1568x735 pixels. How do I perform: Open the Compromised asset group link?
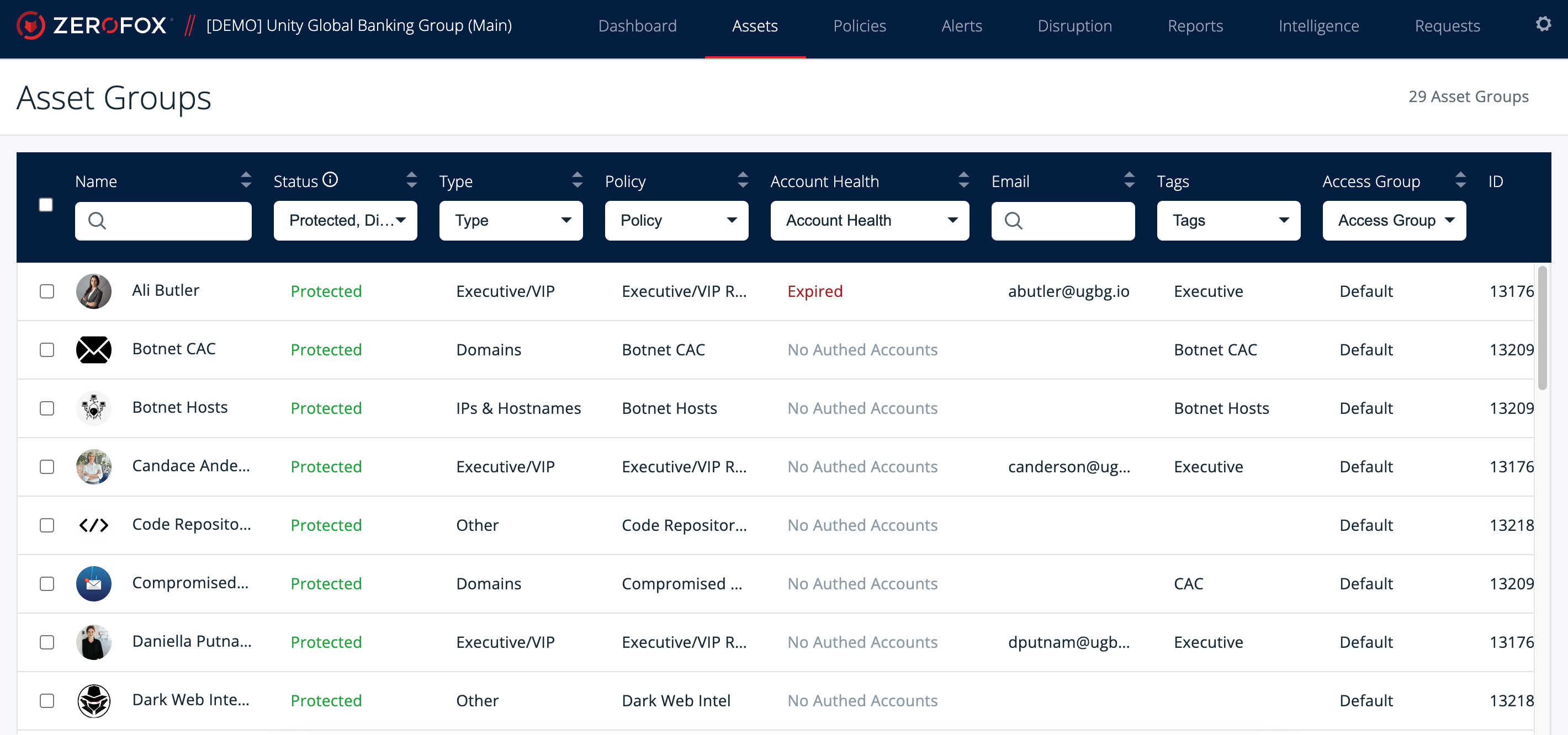(x=190, y=582)
